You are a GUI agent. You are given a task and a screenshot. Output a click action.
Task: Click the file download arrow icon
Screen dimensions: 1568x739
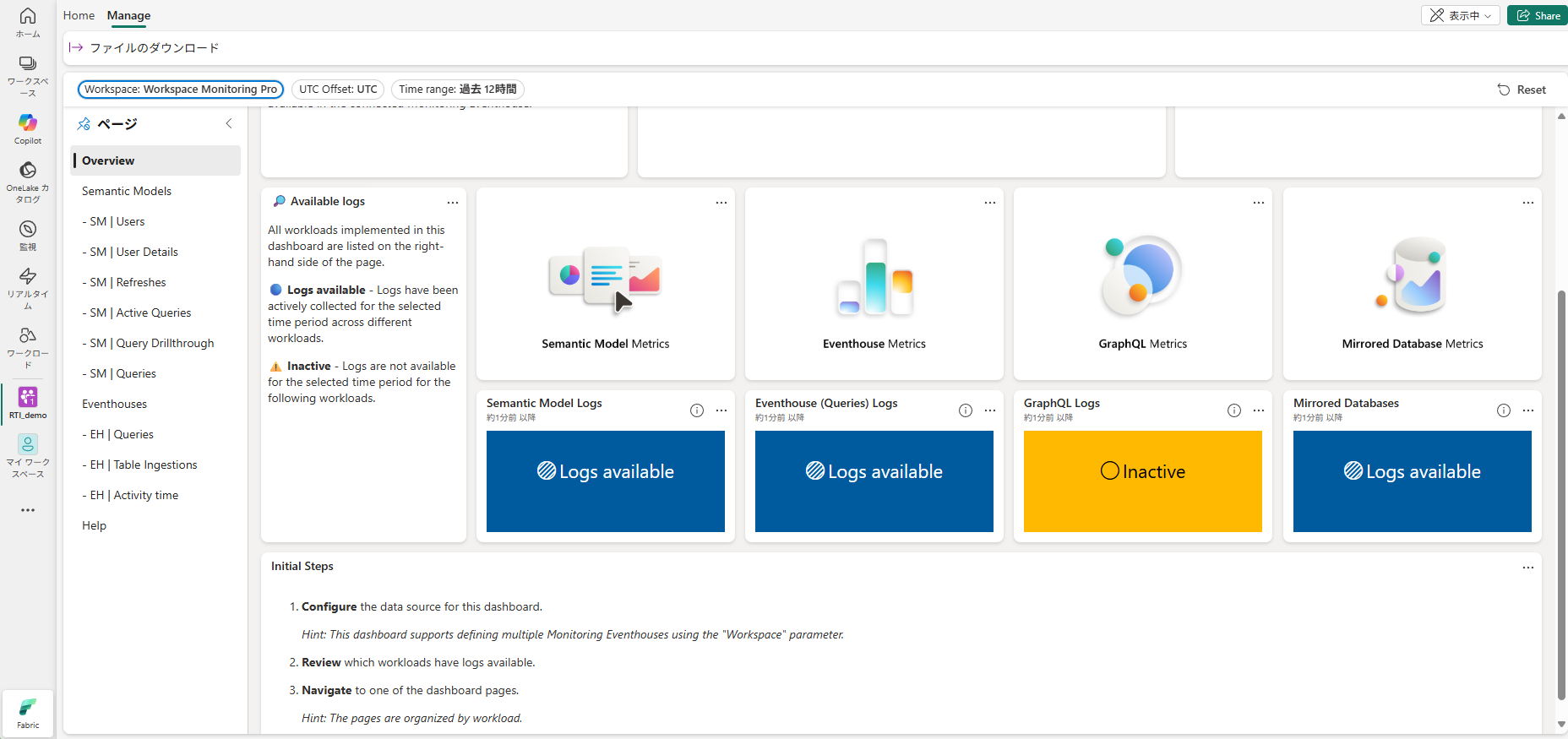tap(76, 48)
